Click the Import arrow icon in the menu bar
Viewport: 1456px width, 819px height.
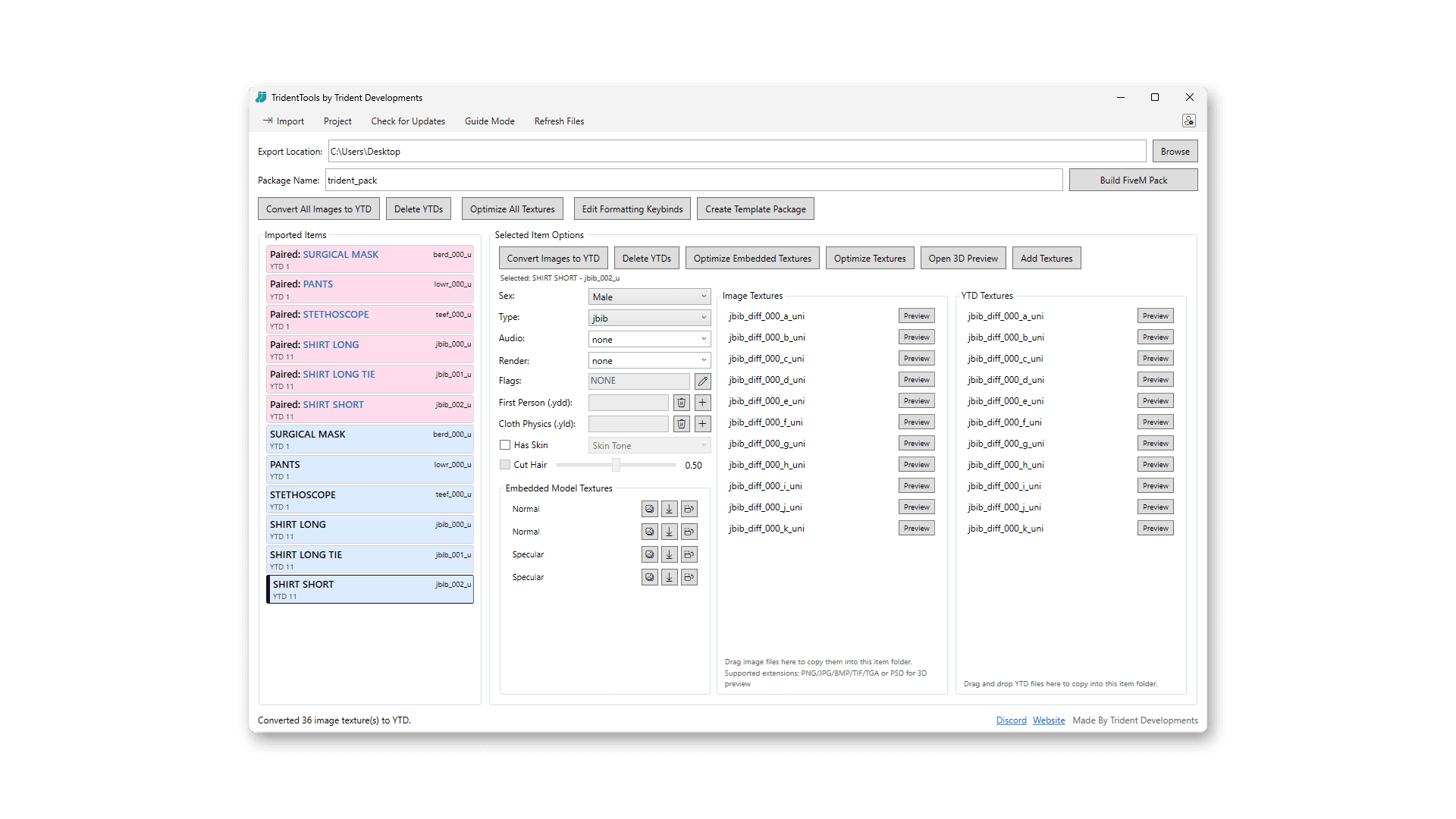coord(269,121)
